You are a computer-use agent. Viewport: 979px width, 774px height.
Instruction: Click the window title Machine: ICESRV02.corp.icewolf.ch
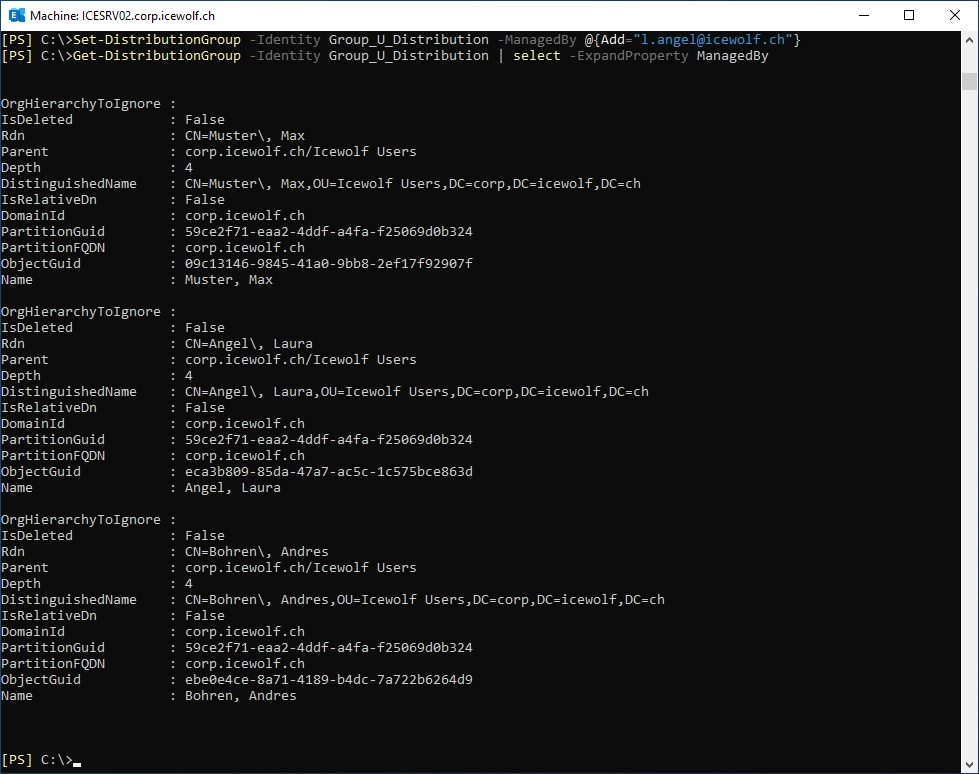pyautogui.click(x=122, y=16)
